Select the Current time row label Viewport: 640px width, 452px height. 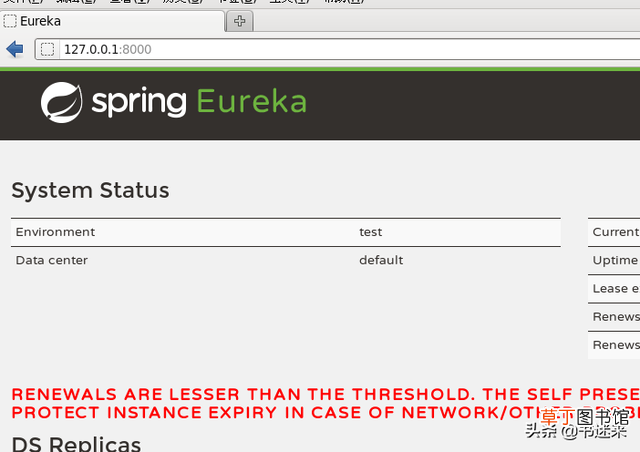click(616, 232)
